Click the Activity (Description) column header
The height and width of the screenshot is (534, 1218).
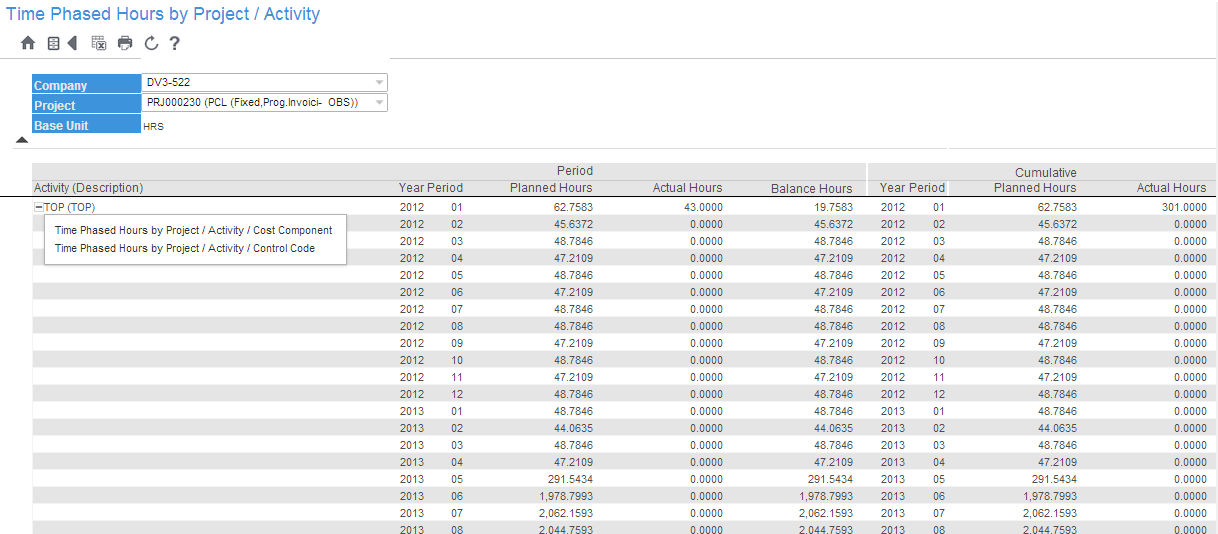[89, 188]
